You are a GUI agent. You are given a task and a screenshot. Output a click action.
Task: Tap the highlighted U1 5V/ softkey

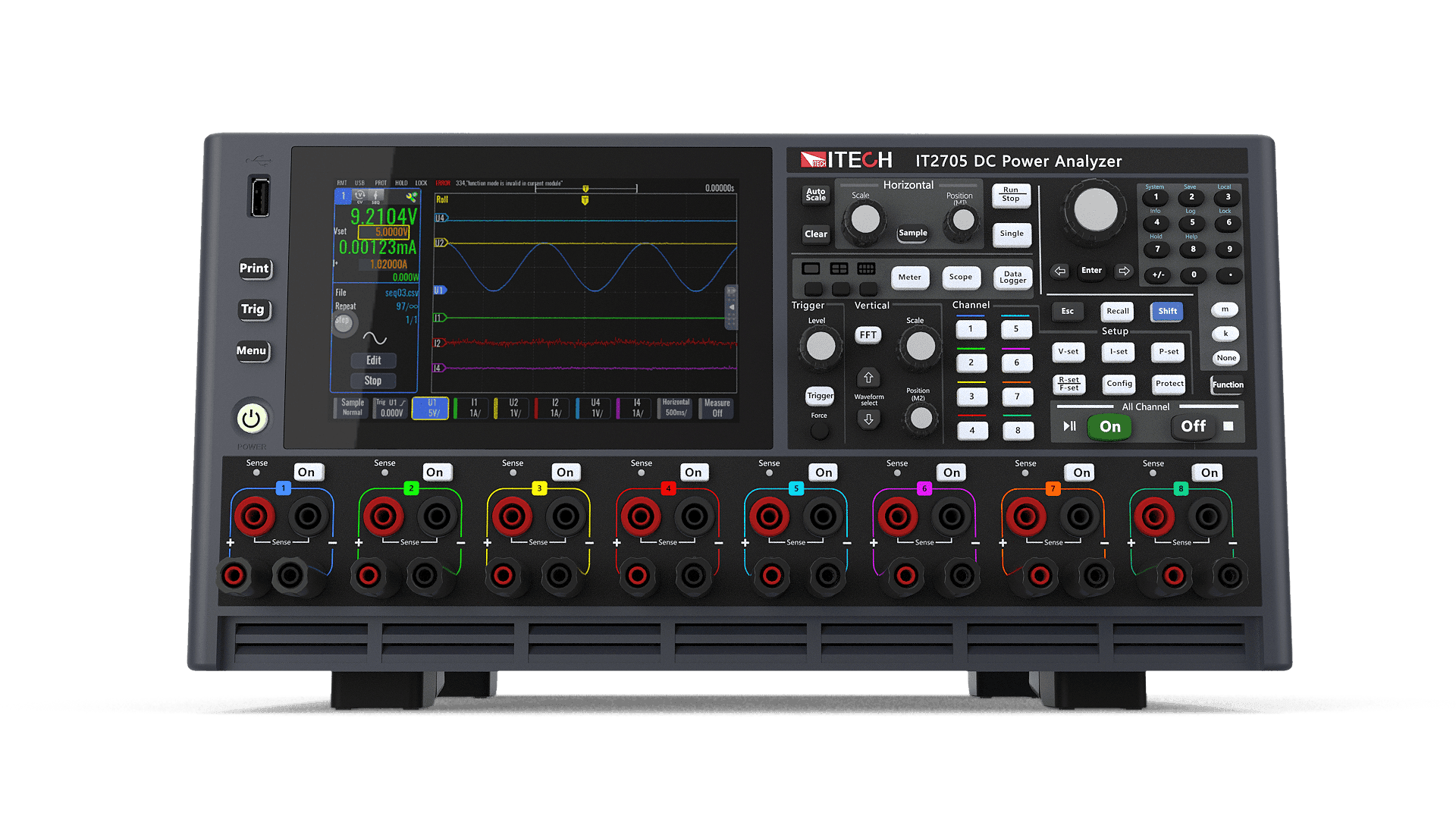[431, 408]
